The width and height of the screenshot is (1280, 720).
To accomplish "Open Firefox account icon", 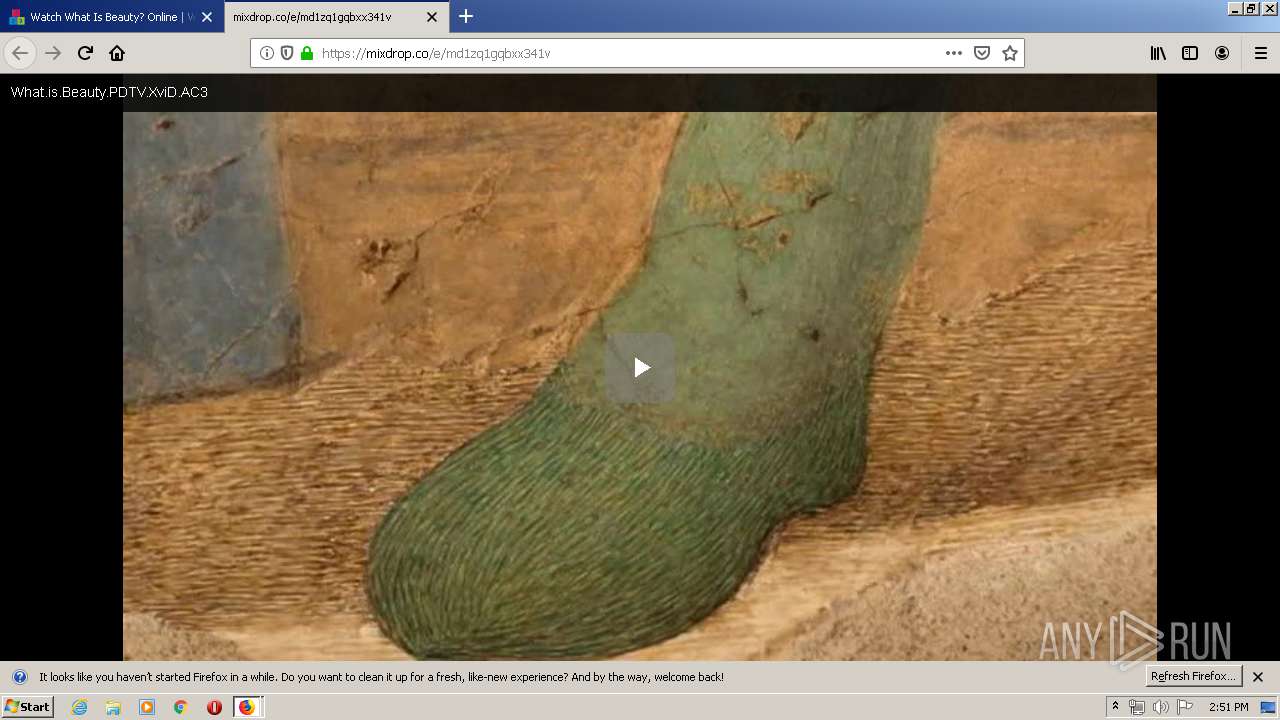I will point(1222,53).
